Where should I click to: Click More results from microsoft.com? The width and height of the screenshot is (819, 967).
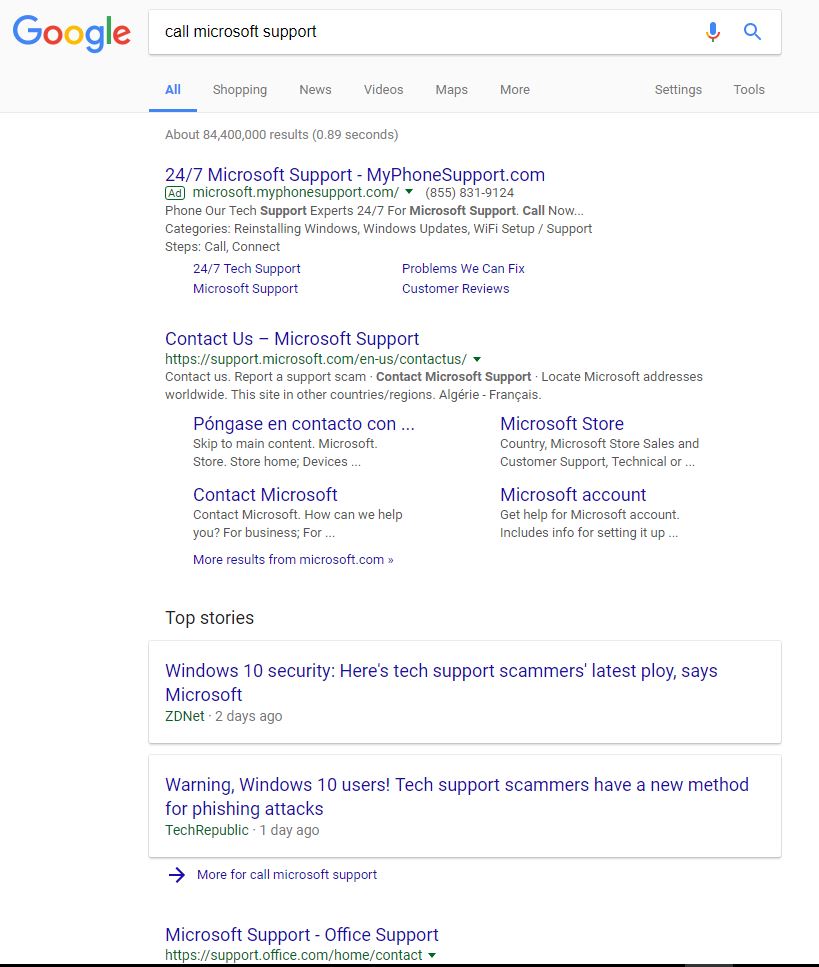[294, 559]
